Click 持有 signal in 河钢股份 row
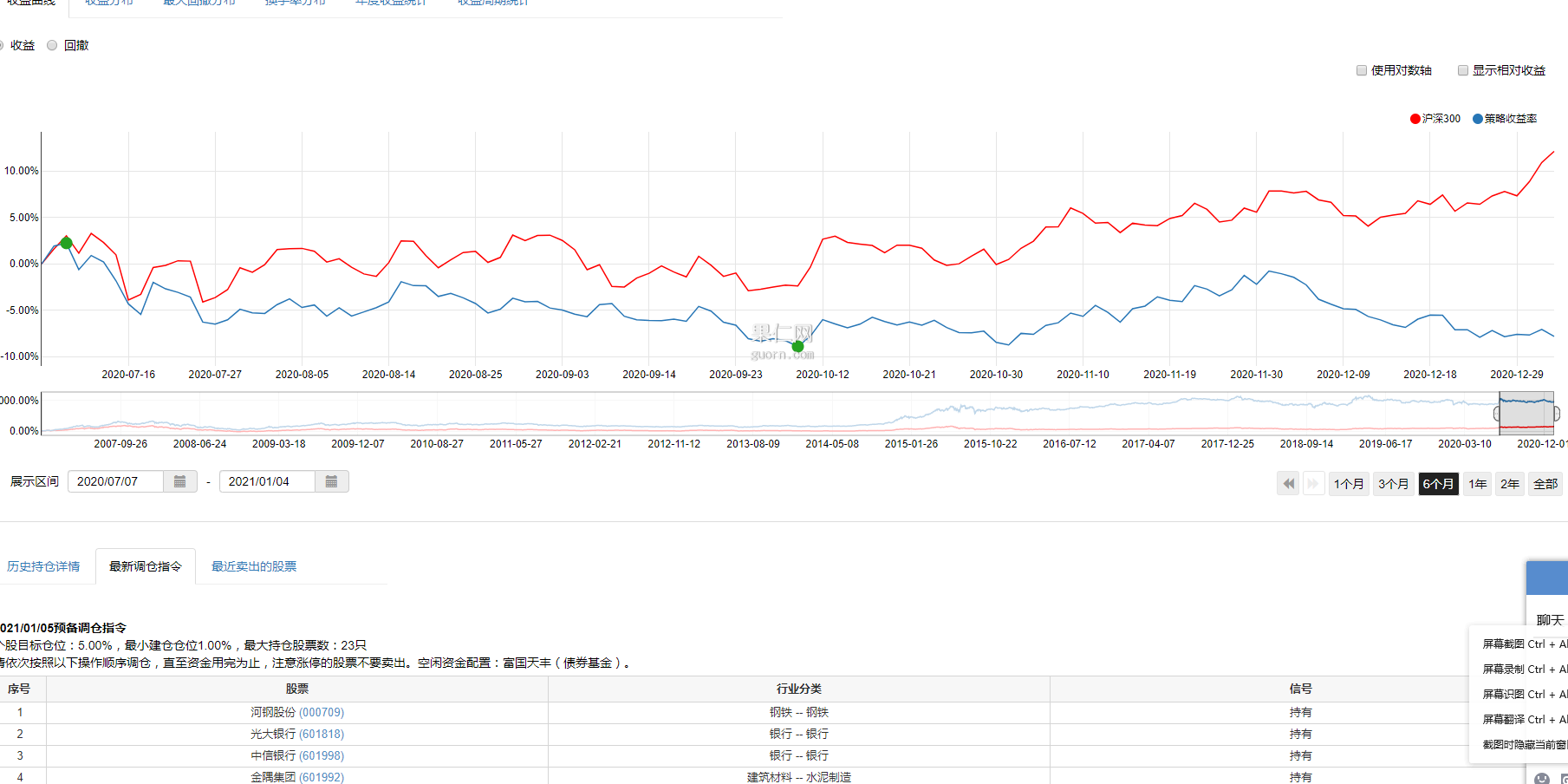 click(x=1300, y=712)
